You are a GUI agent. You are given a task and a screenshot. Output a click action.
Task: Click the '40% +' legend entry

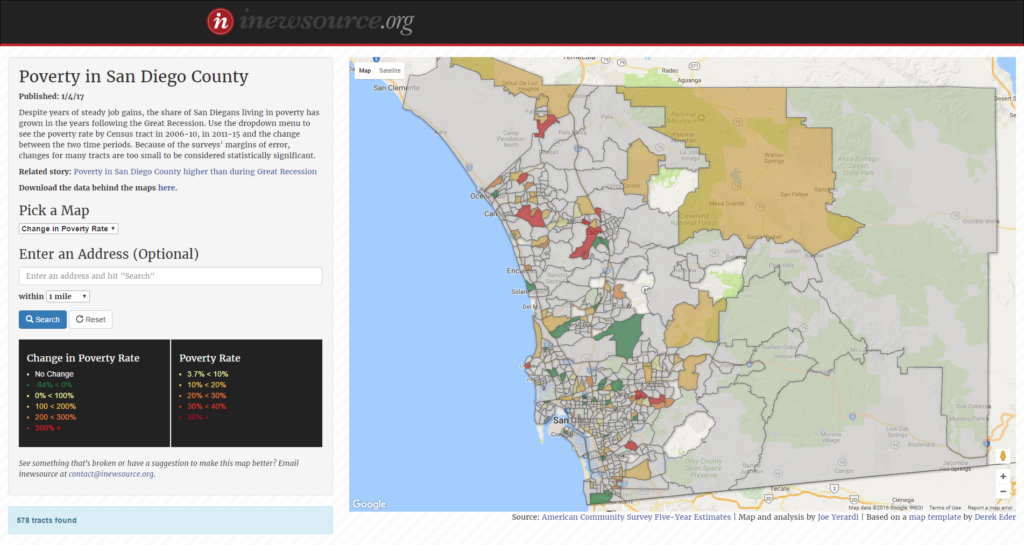pyautogui.click(x=198, y=417)
